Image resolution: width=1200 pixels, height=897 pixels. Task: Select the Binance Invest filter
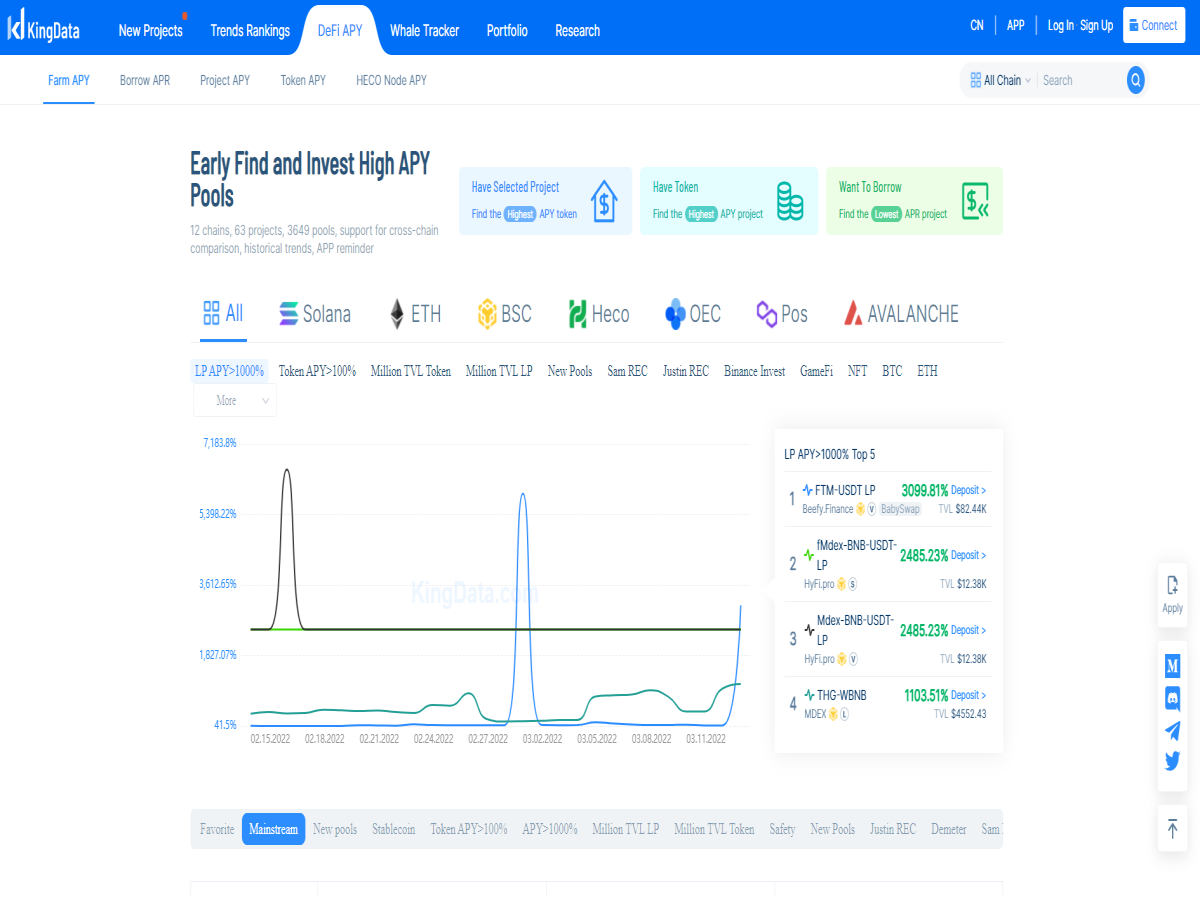755,371
